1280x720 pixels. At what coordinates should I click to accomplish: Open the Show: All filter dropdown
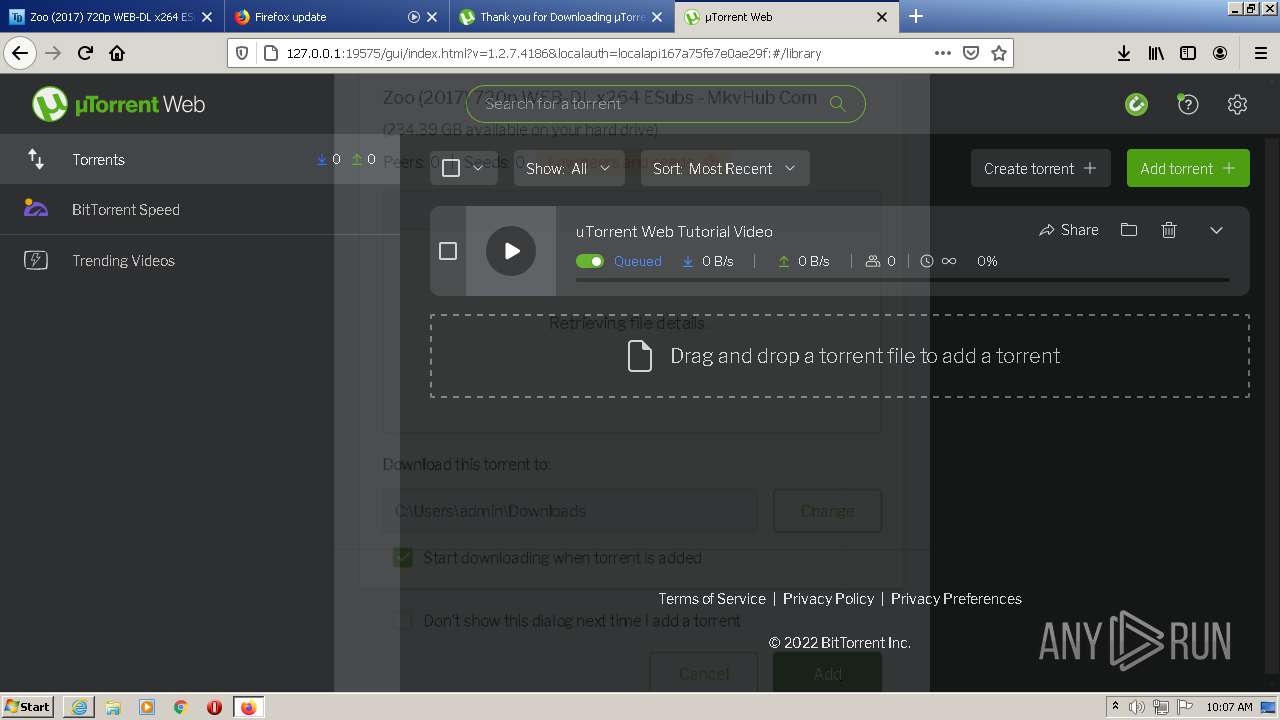coord(569,168)
